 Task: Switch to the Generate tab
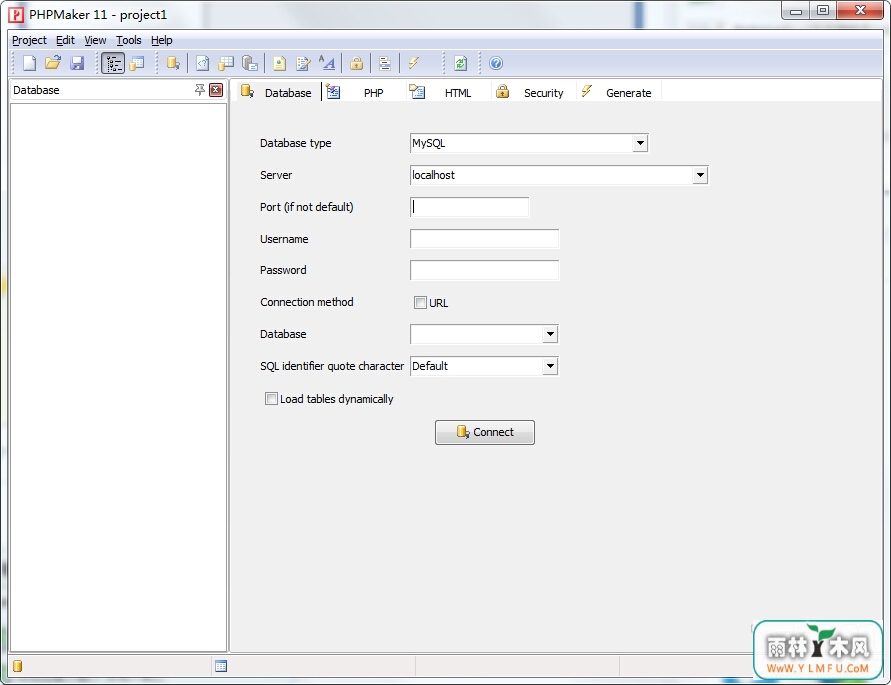click(617, 92)
